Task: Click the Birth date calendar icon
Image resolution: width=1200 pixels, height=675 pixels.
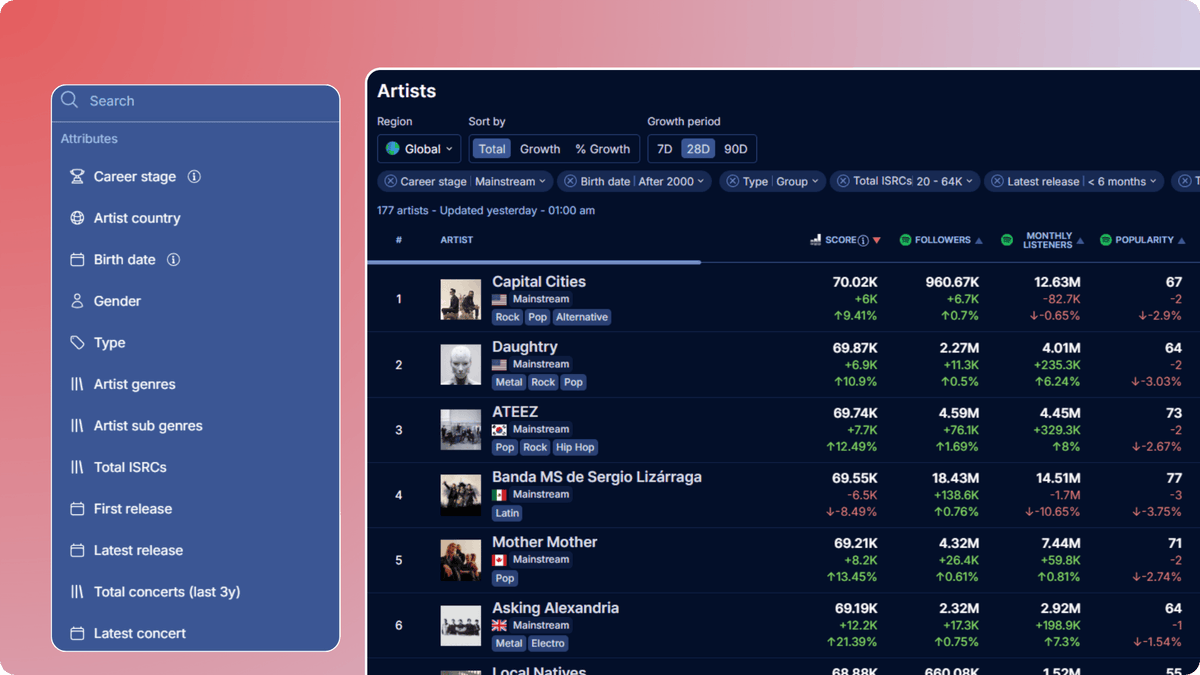Action: [77, 260]
